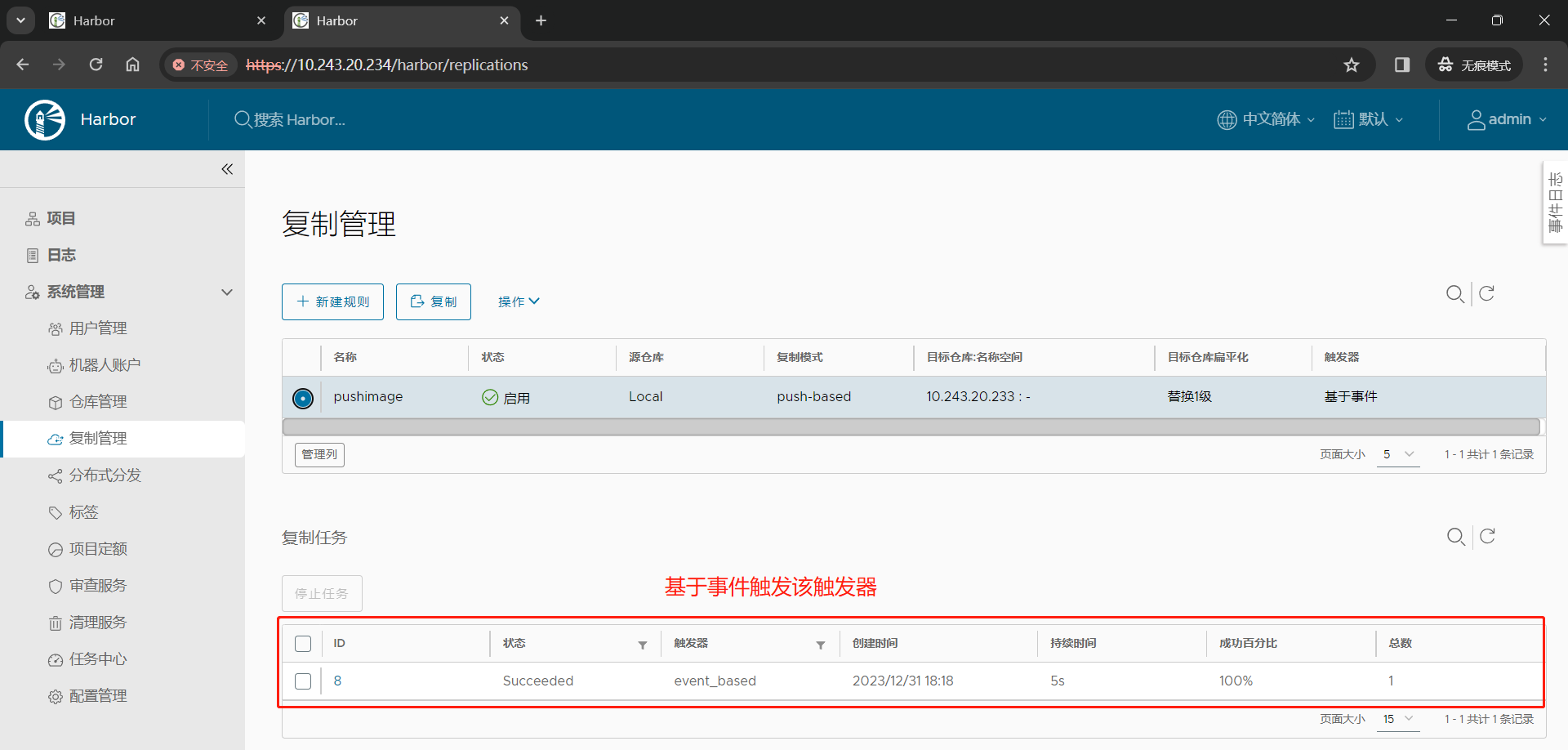Open the event log side tab
The height and width of the screenshot is (750, 1568).
[x=1555, y=203]
